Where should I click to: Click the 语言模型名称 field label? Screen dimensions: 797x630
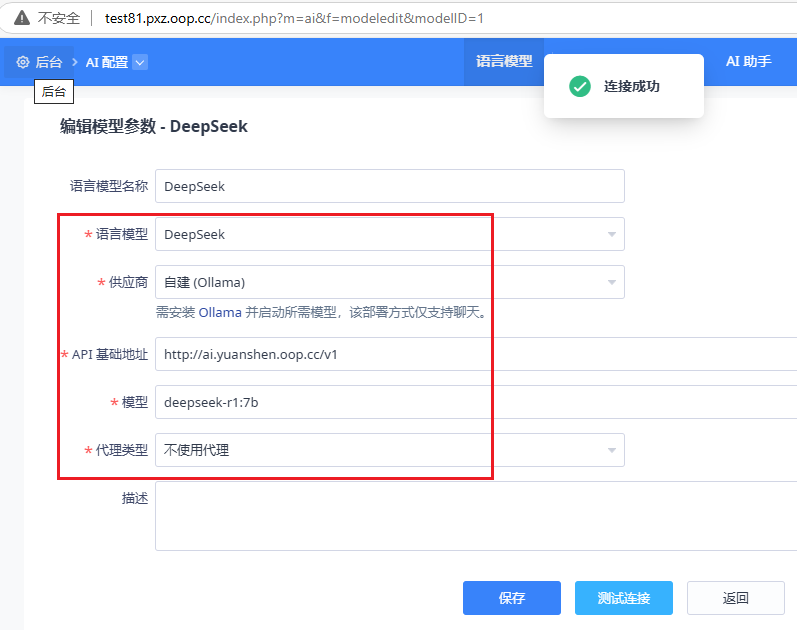(x=109, y=186)
